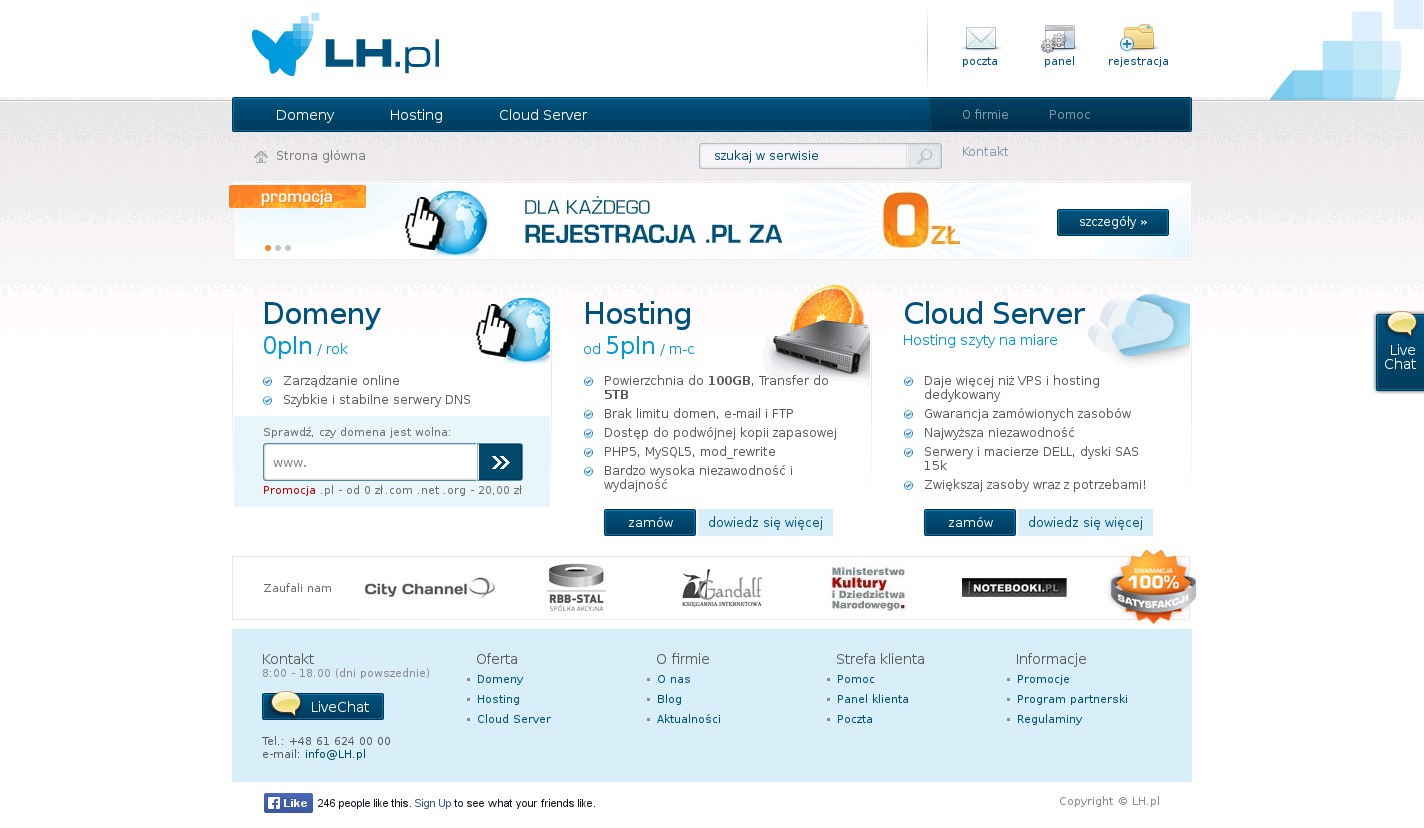Click the Facebook Like button
This screenshot has width=1424, height=828.
[288, 803]
